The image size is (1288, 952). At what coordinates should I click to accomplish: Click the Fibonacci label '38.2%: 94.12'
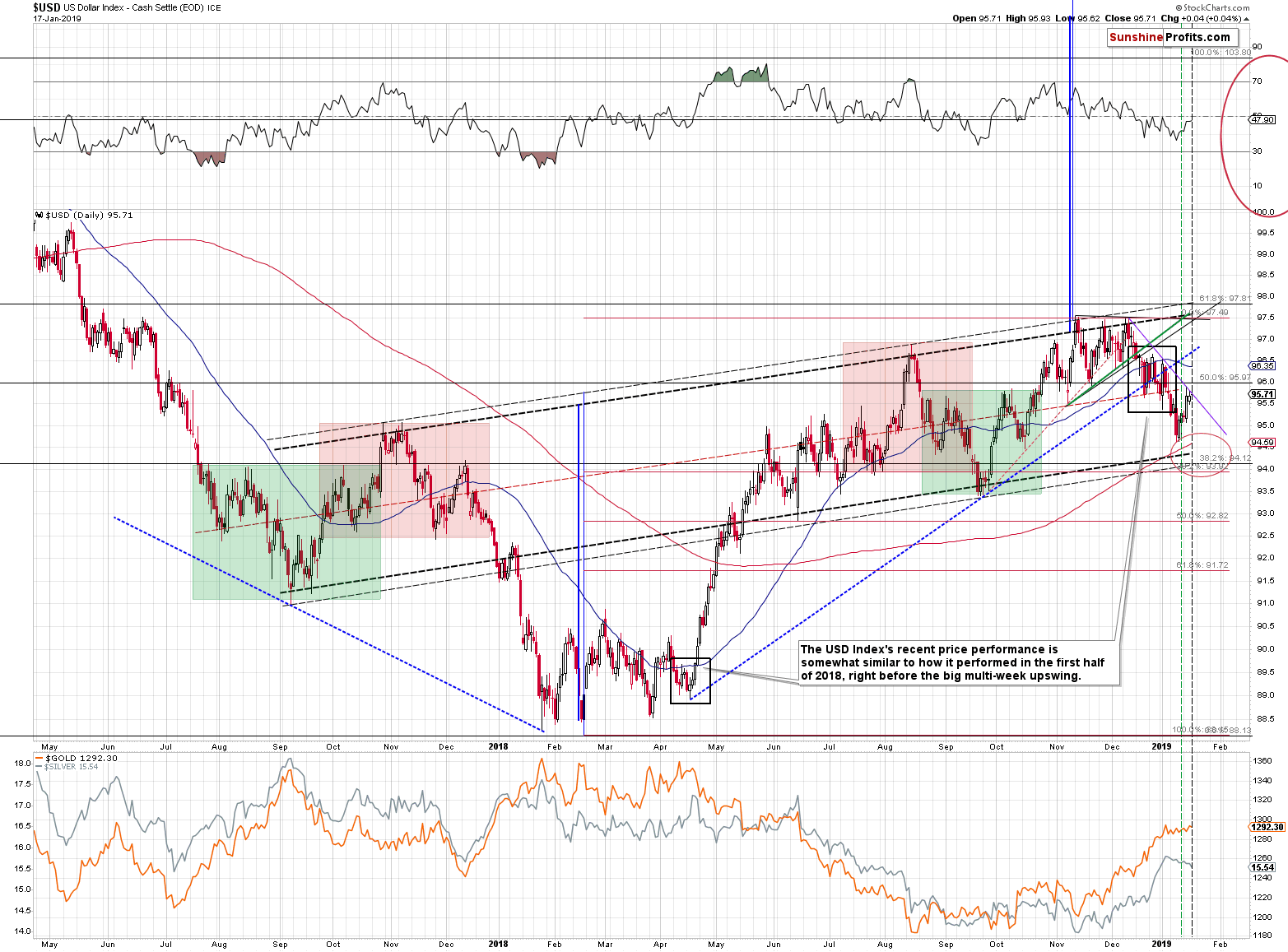[1225, 457]
